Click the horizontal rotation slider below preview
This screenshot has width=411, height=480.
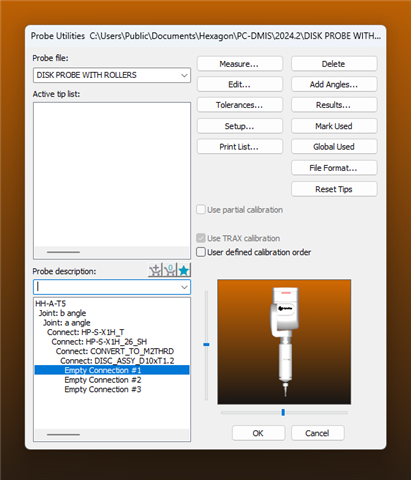click(283, 412)
